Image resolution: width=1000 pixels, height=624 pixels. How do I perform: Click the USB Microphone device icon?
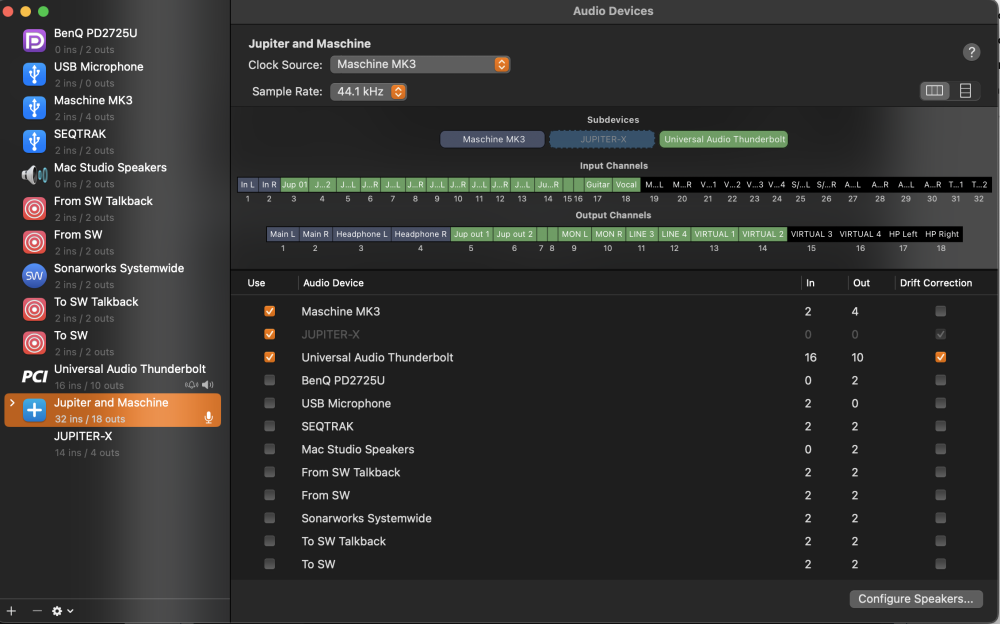click(34, 75)
